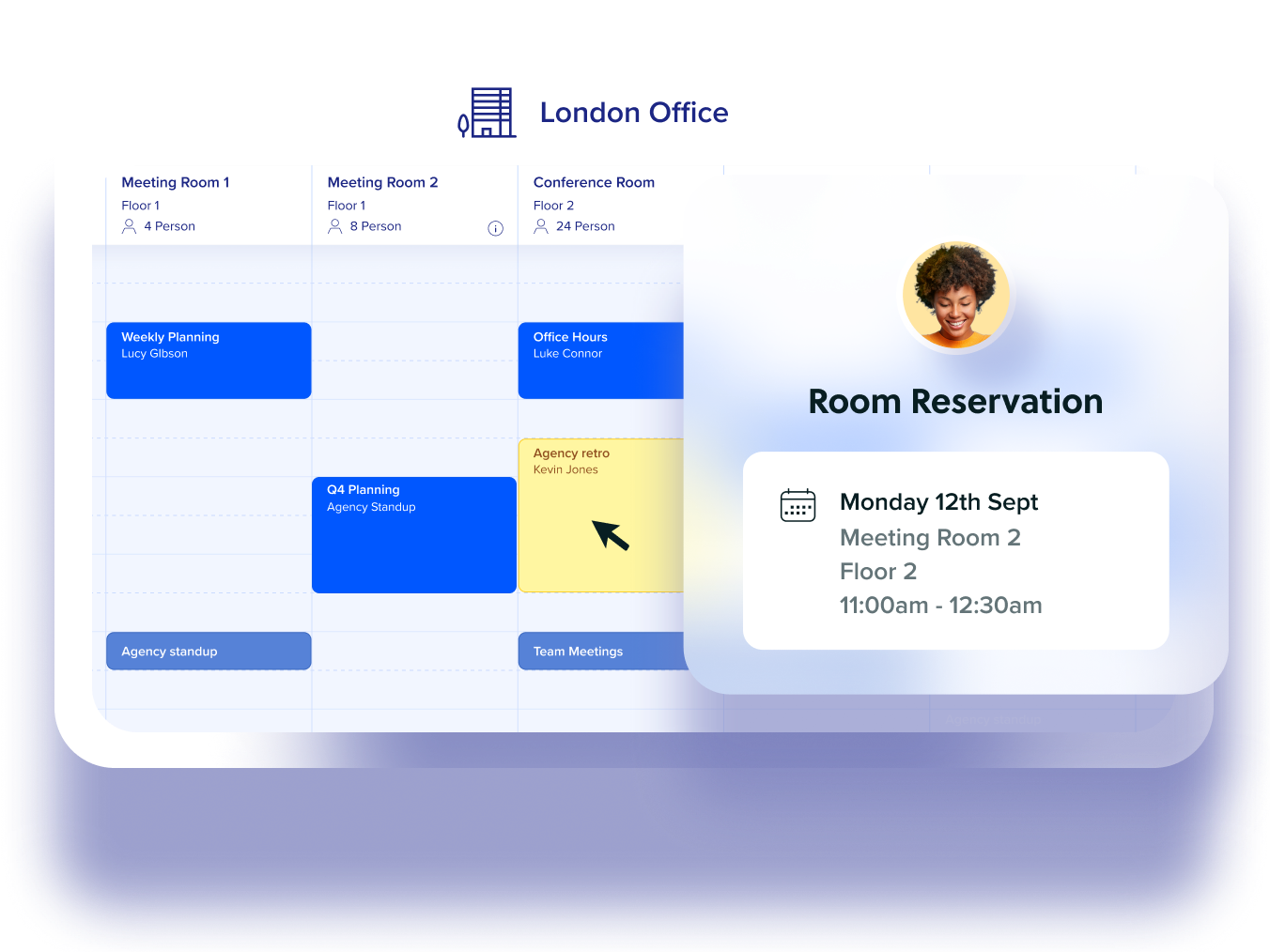
Task: Select the yellow Agency retro booking
Action: click(x=601, y=515)
